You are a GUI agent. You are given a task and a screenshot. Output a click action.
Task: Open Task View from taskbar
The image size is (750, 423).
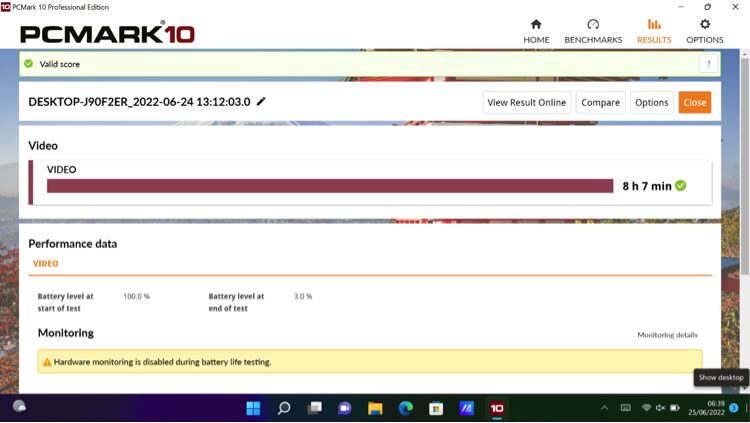point(314,408)
